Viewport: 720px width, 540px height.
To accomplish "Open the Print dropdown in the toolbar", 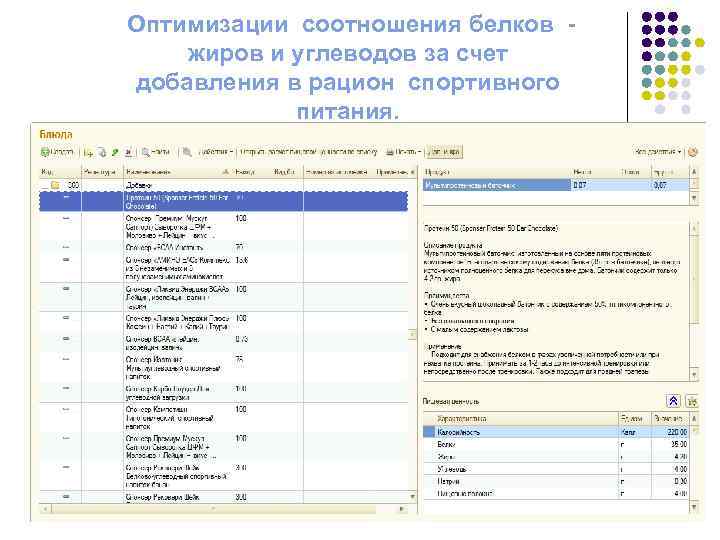I will pos(404,152).
